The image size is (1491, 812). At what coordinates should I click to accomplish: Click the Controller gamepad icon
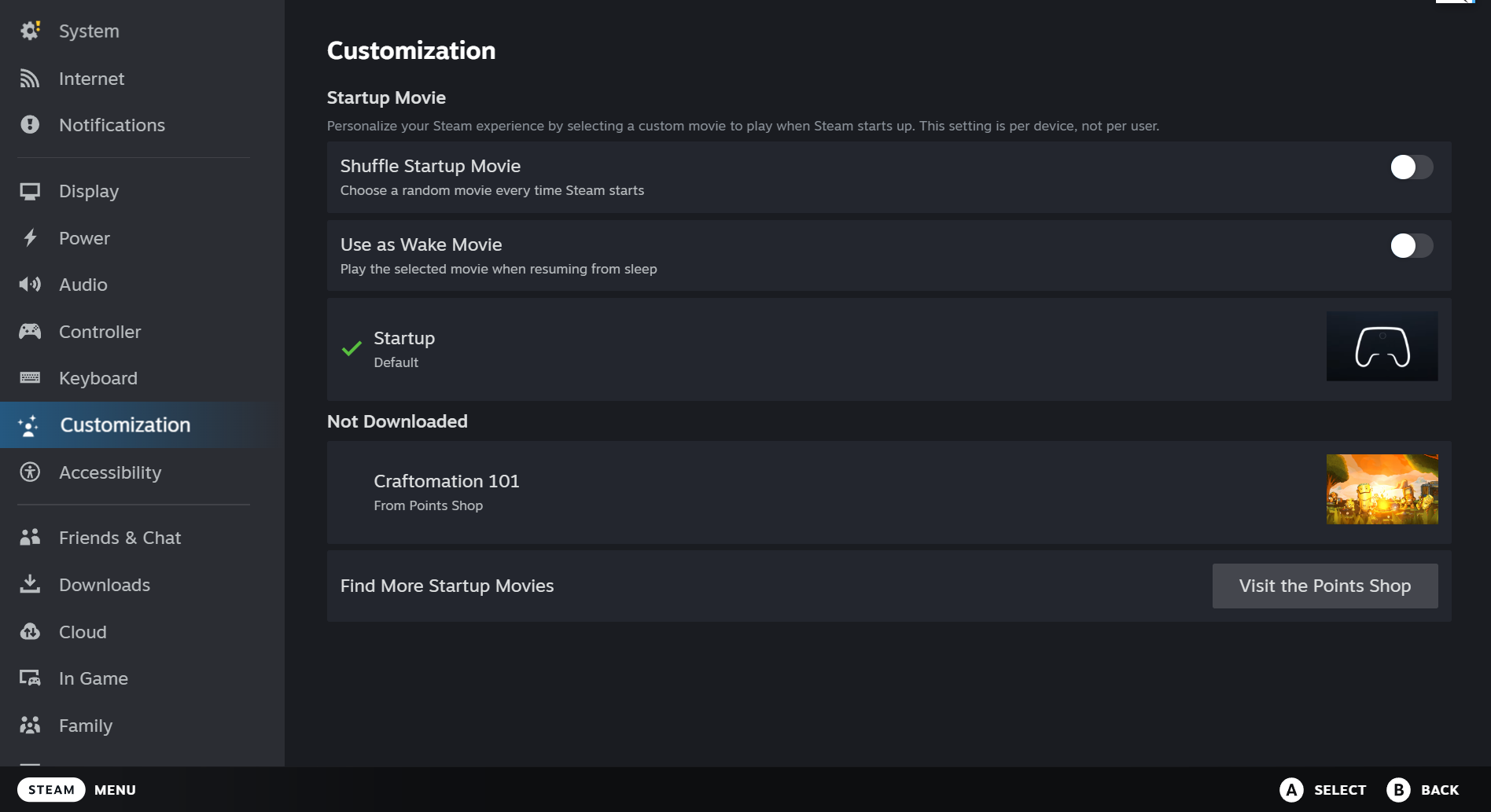[x=30, y=332]
